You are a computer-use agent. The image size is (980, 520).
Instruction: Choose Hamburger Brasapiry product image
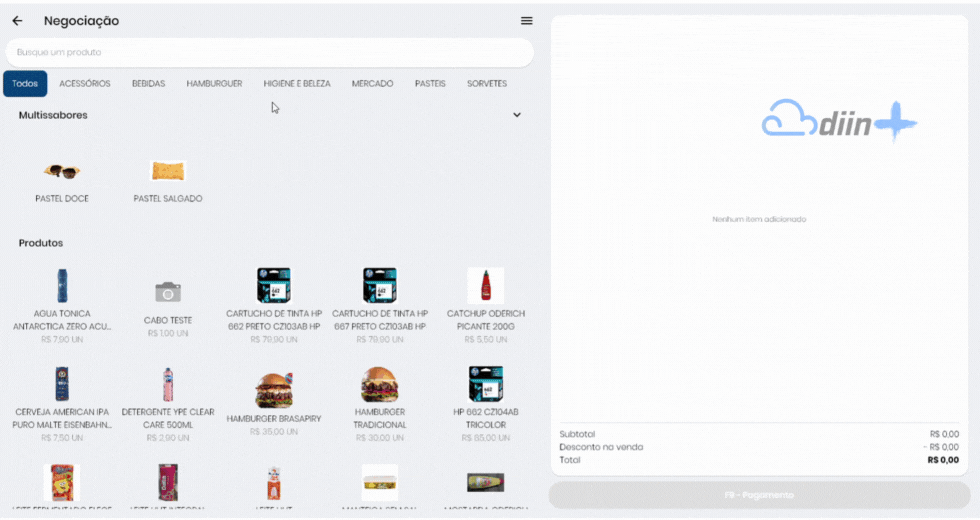point(274,389)
